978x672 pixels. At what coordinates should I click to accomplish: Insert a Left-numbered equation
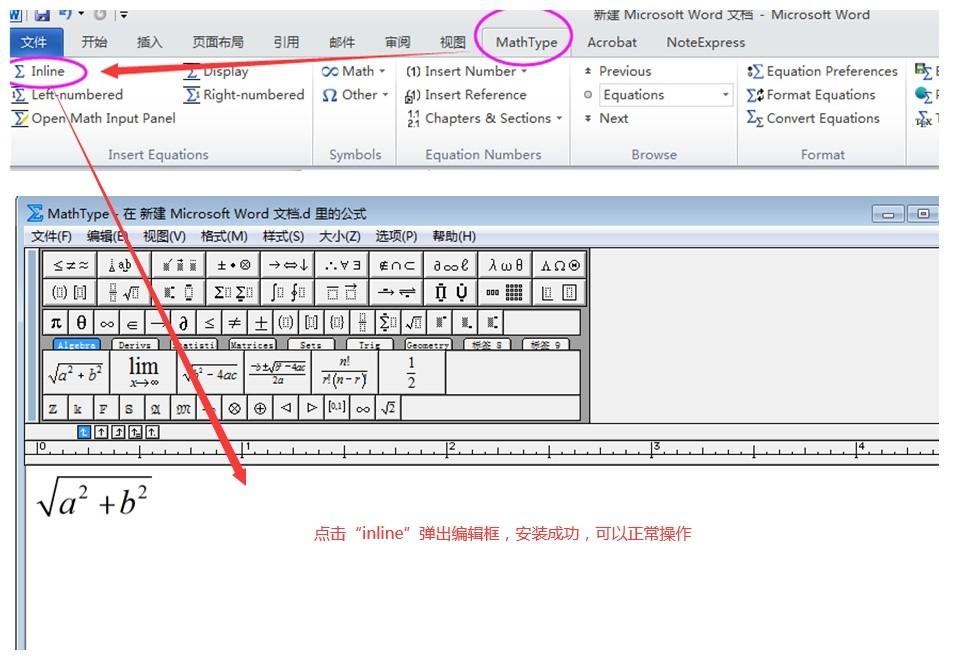(x=68, y=95)
